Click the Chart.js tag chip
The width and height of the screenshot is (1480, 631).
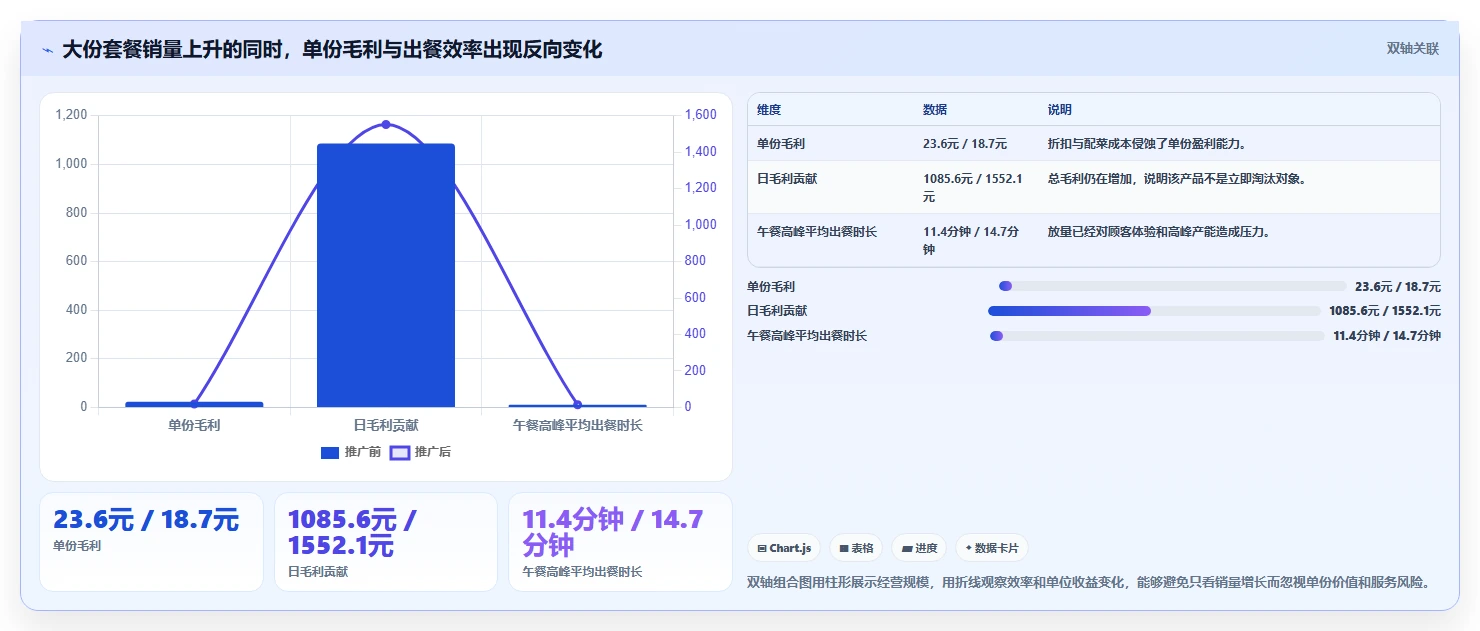784,548
